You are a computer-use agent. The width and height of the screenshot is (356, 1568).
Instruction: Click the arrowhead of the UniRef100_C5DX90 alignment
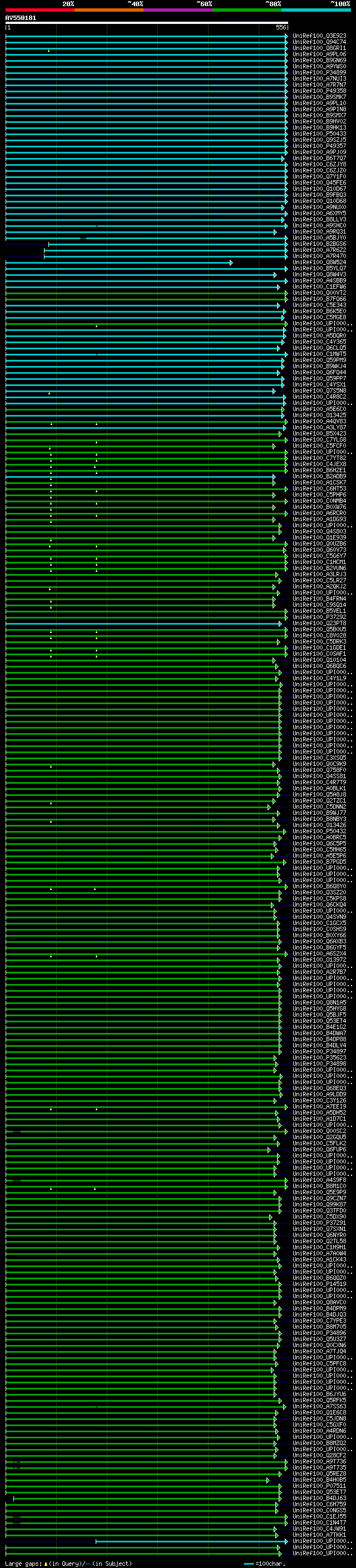coord(271,1218)
